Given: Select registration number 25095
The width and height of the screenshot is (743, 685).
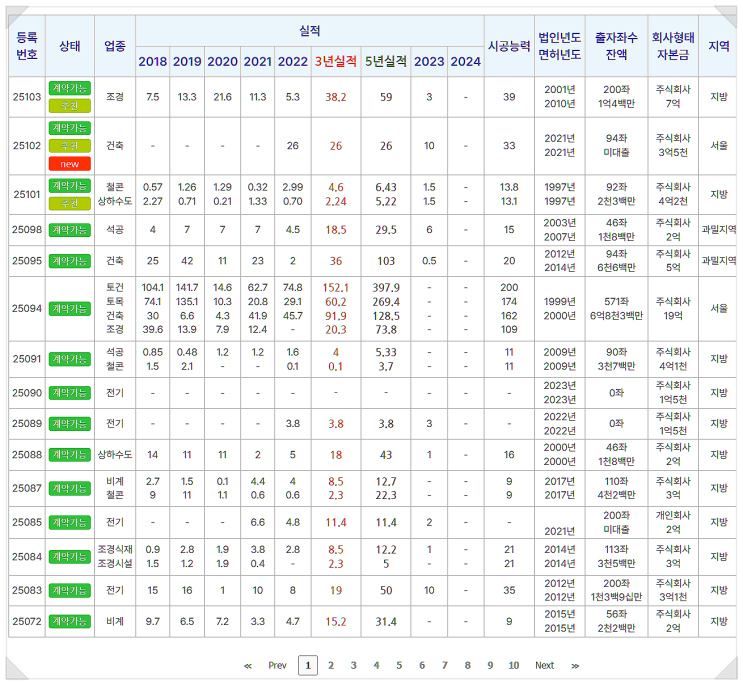Looking at the screenshot, I should pyautogui.click(x=27, y=261).
